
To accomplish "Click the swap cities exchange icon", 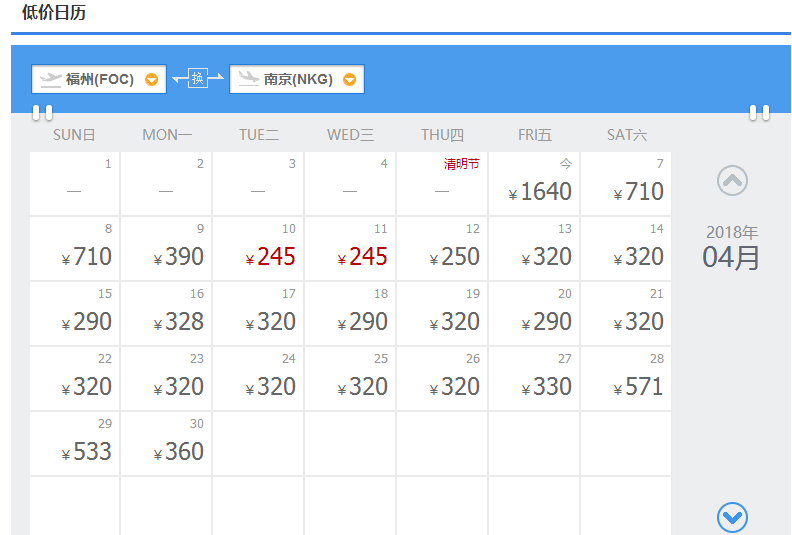I will [x=197, y=78].
